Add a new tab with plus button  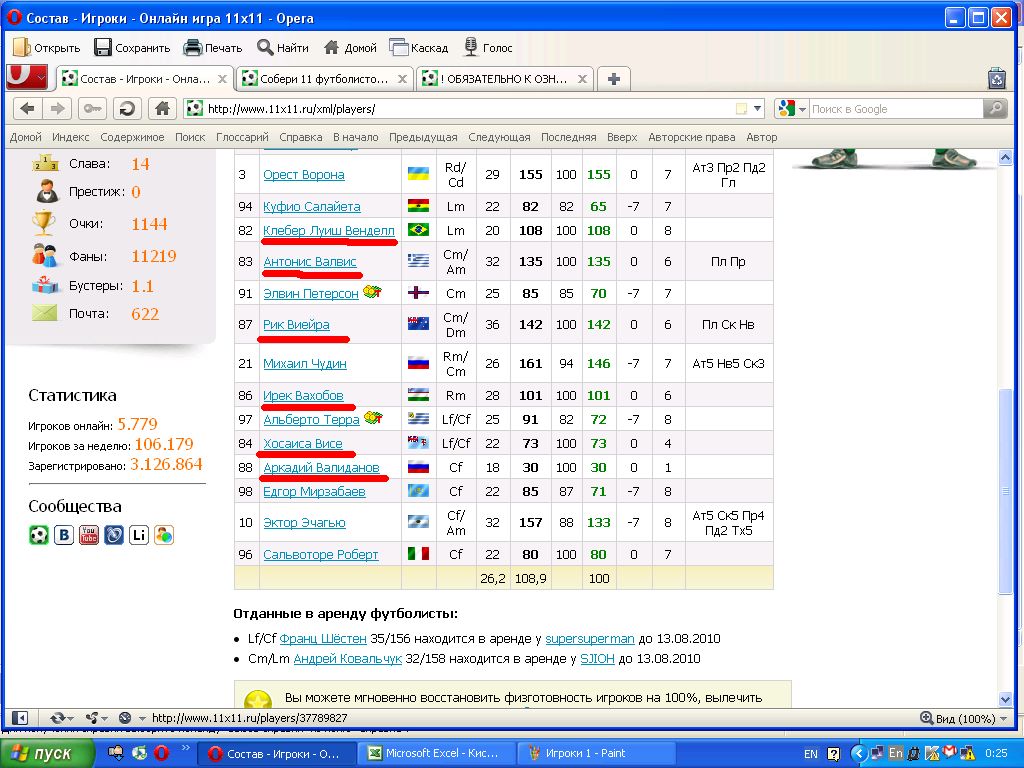click(x=613, y=79)
